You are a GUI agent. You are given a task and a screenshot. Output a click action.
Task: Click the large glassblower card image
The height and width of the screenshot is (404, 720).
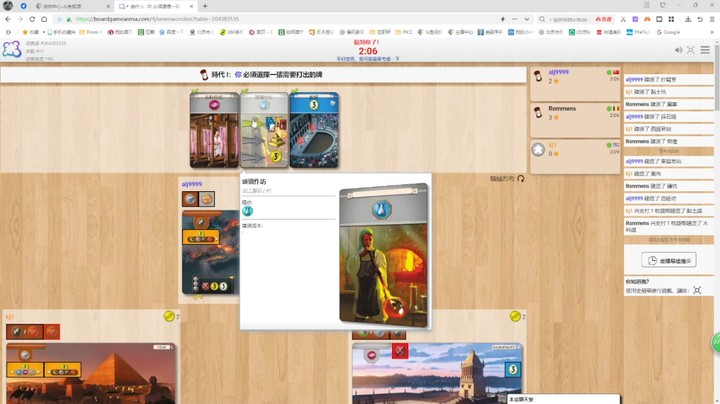[x=384, y=255]
